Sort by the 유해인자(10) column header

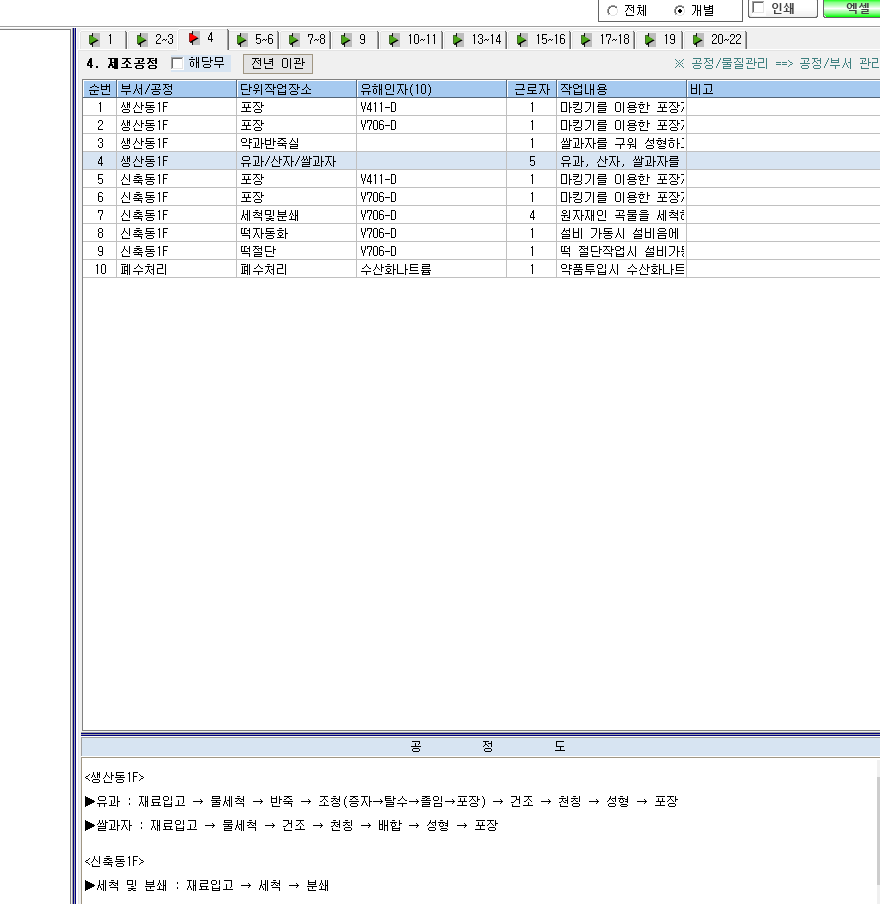431,89
